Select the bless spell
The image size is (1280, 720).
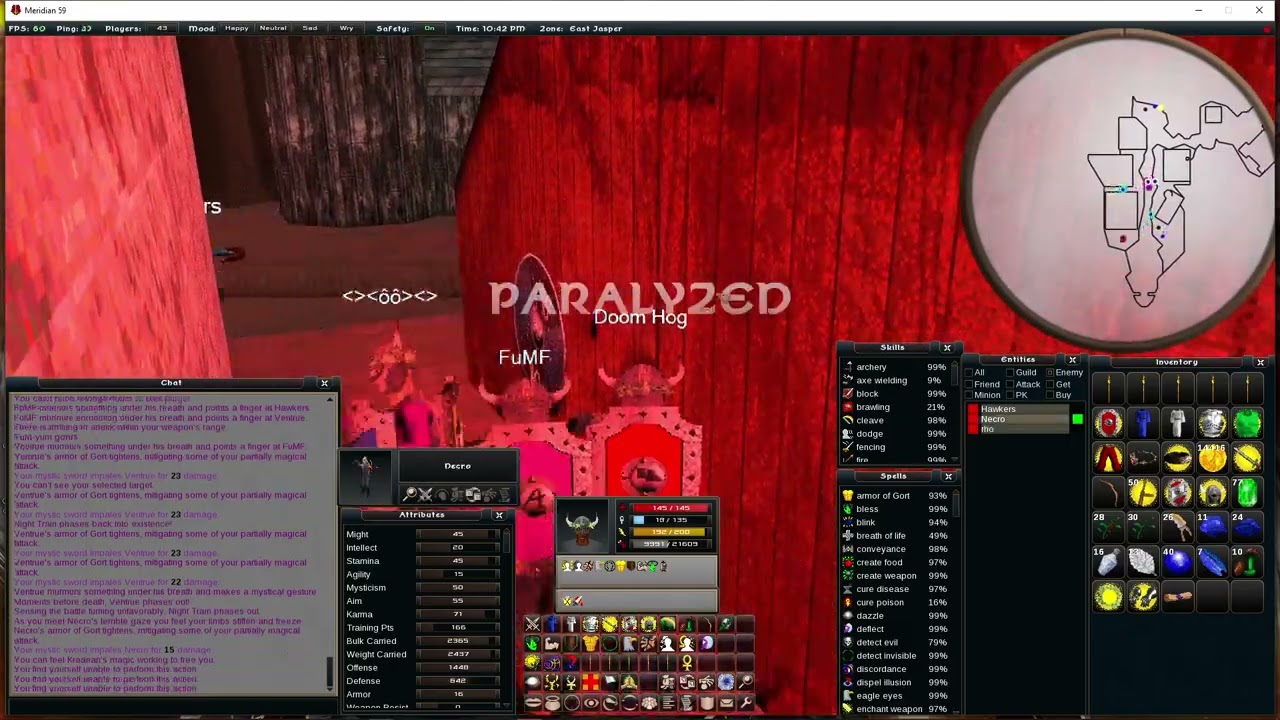coord(896,509)
